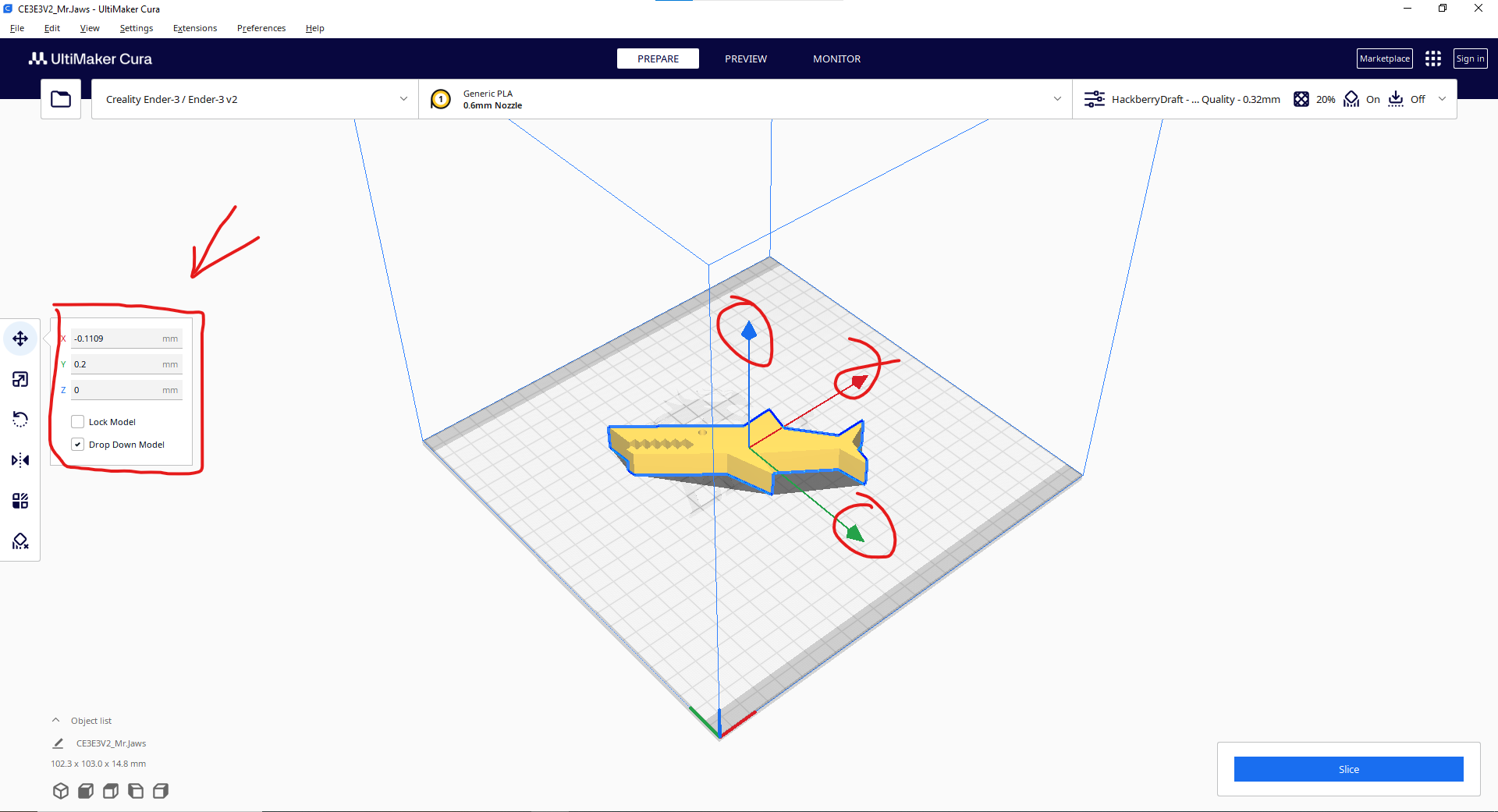Click the Slice button
This screenshot has height=812, width=1498.
coord(1349,769)
